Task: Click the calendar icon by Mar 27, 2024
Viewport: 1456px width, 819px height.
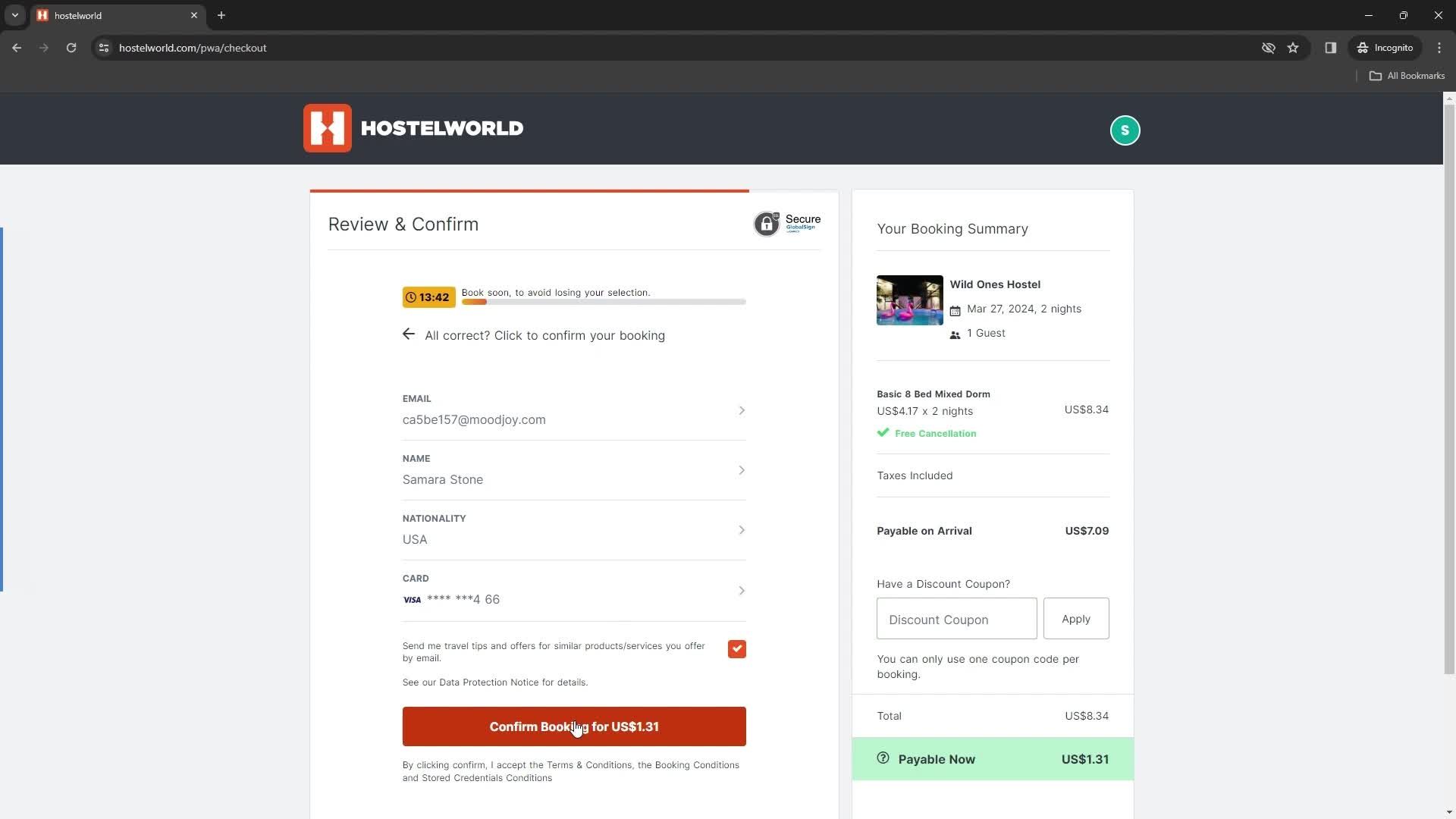Action: [955, 310]
